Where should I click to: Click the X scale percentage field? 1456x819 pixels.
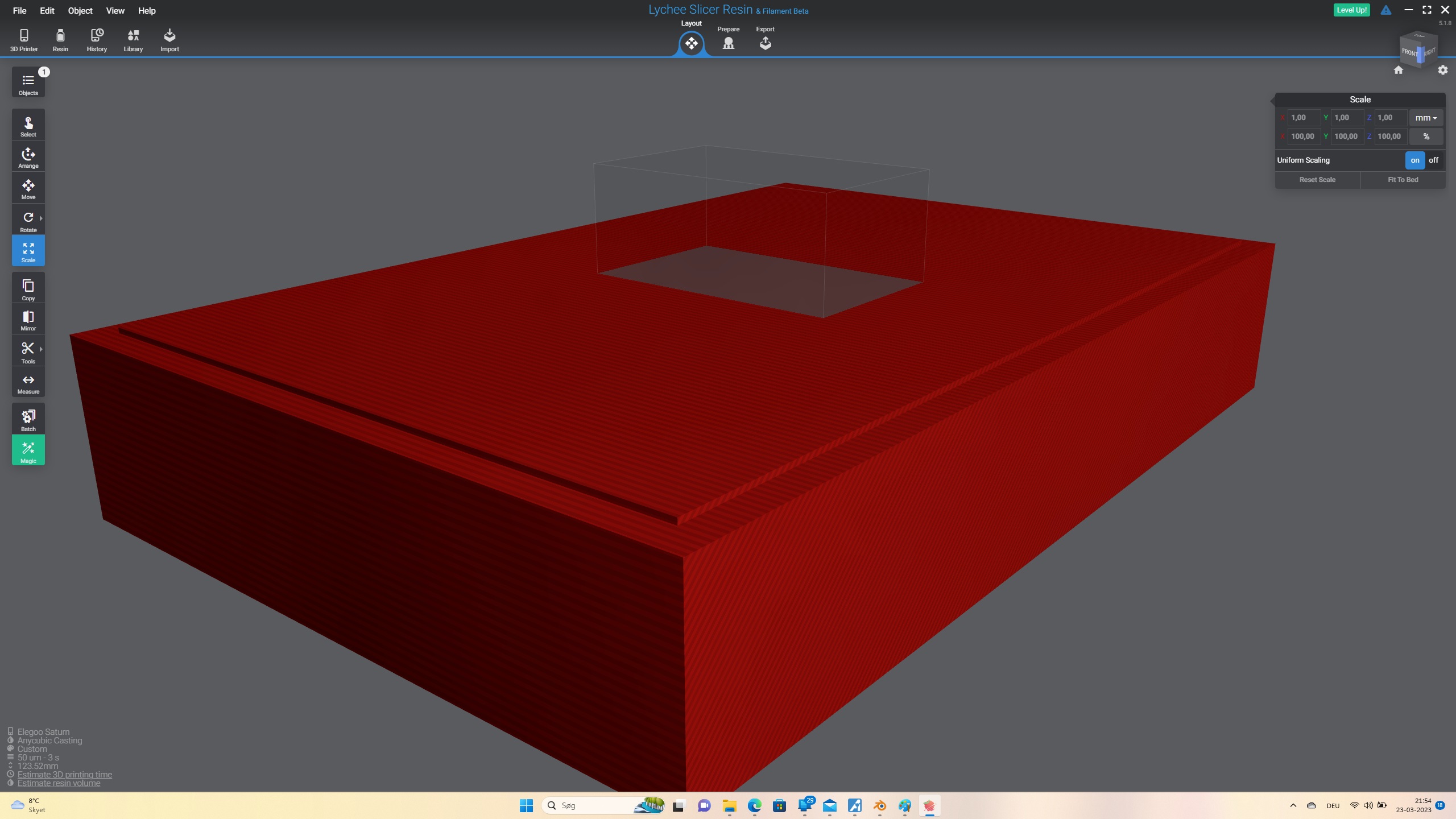click(1302, 136)
